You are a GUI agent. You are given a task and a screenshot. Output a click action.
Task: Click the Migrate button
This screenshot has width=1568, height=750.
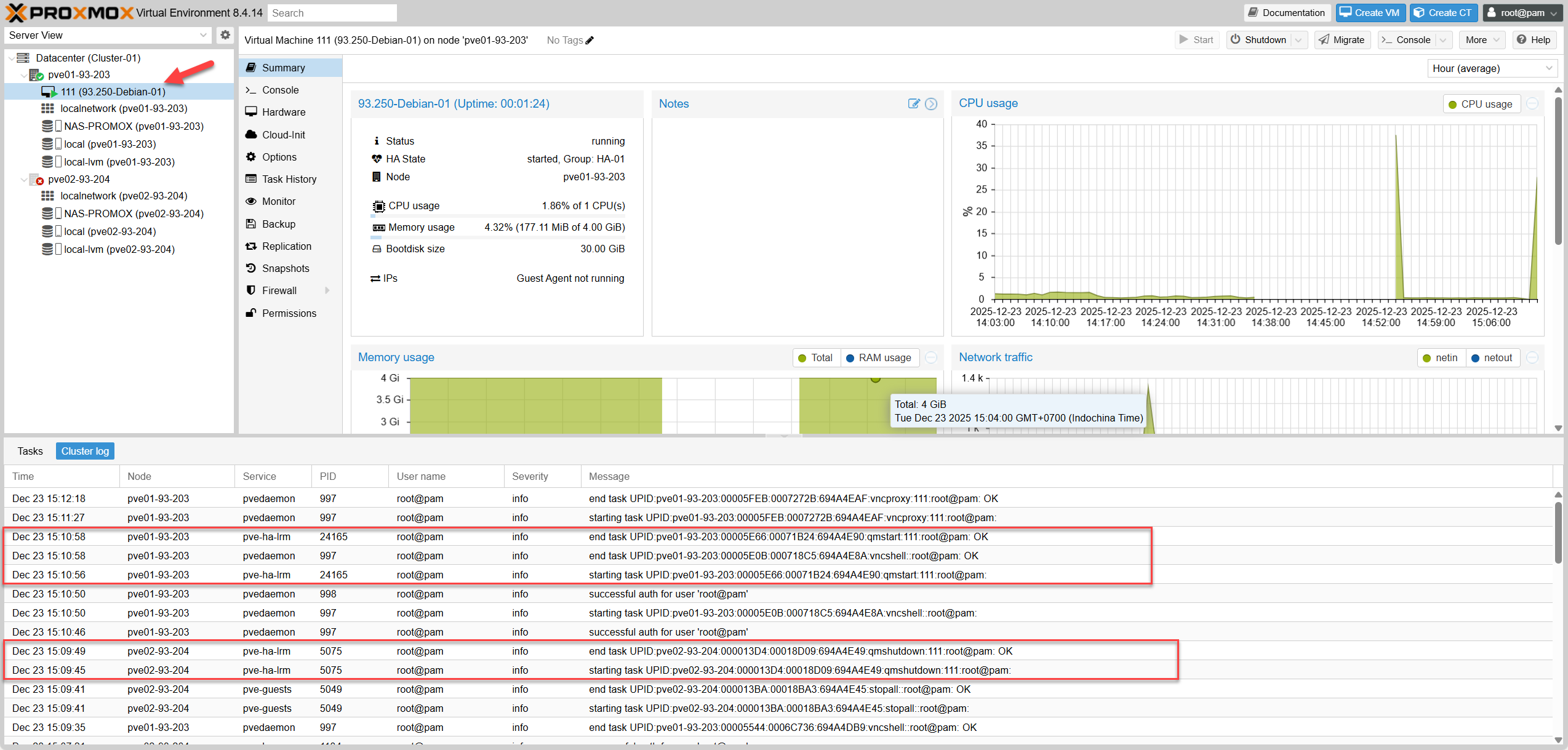[x=1342, y=40]
